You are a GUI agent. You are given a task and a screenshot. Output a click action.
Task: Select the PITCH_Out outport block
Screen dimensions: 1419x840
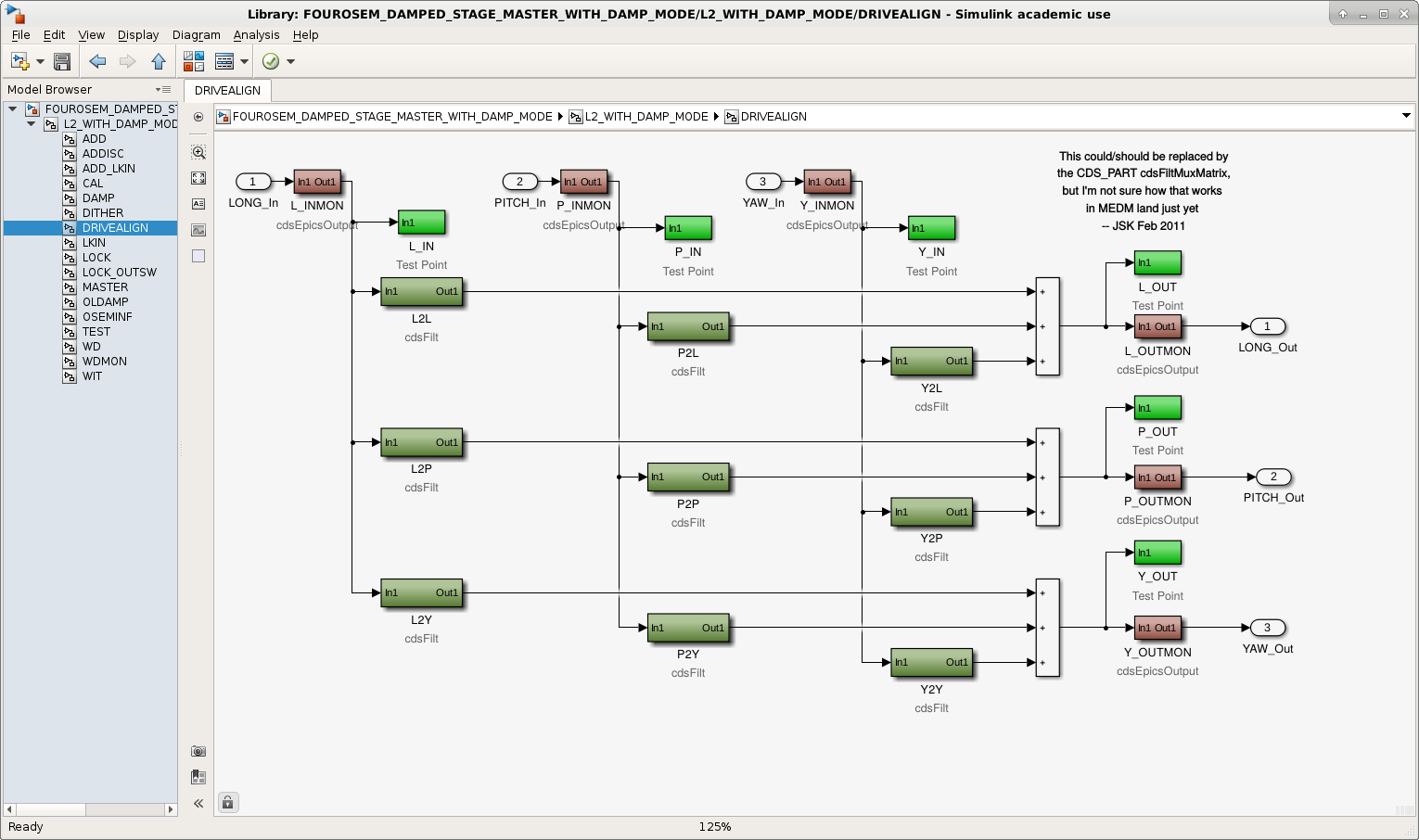1273,477
